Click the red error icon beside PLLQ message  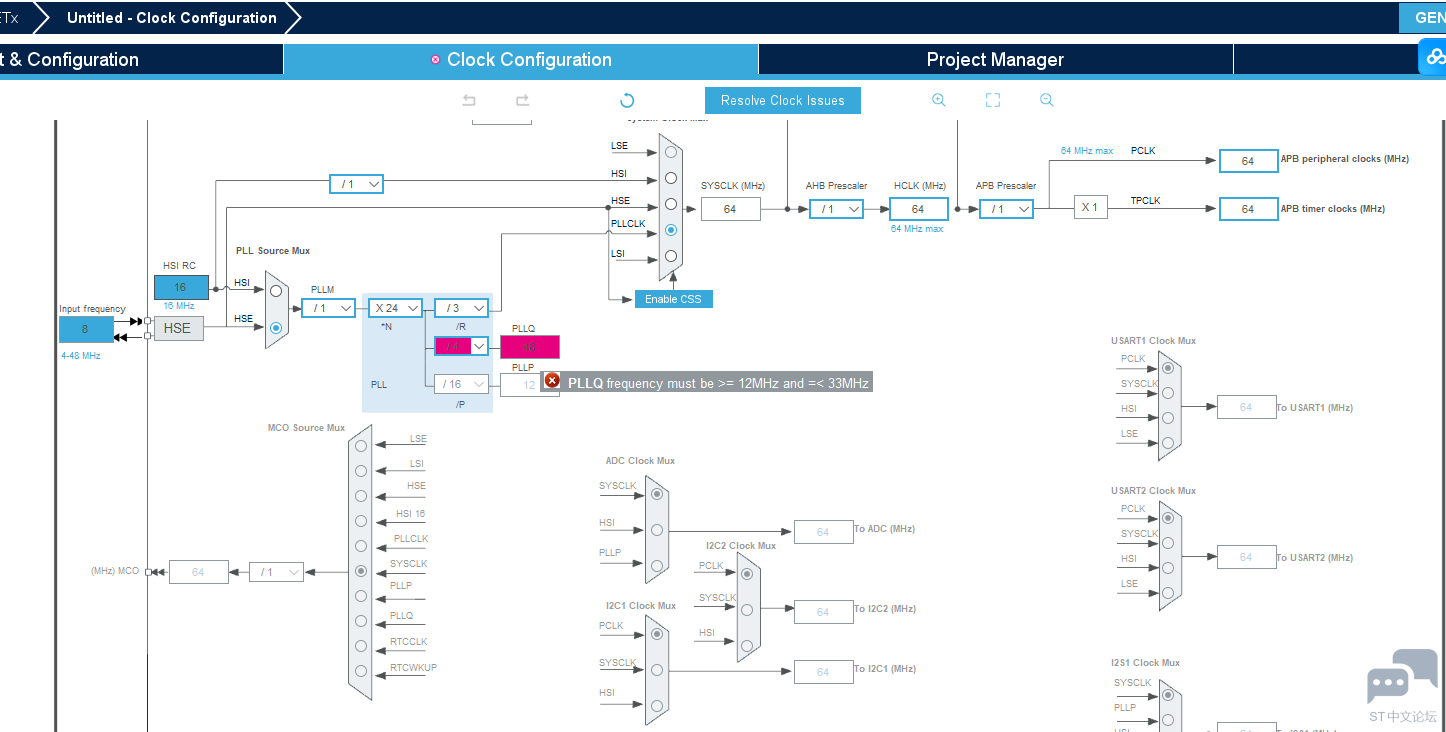(x=551, y=381)
